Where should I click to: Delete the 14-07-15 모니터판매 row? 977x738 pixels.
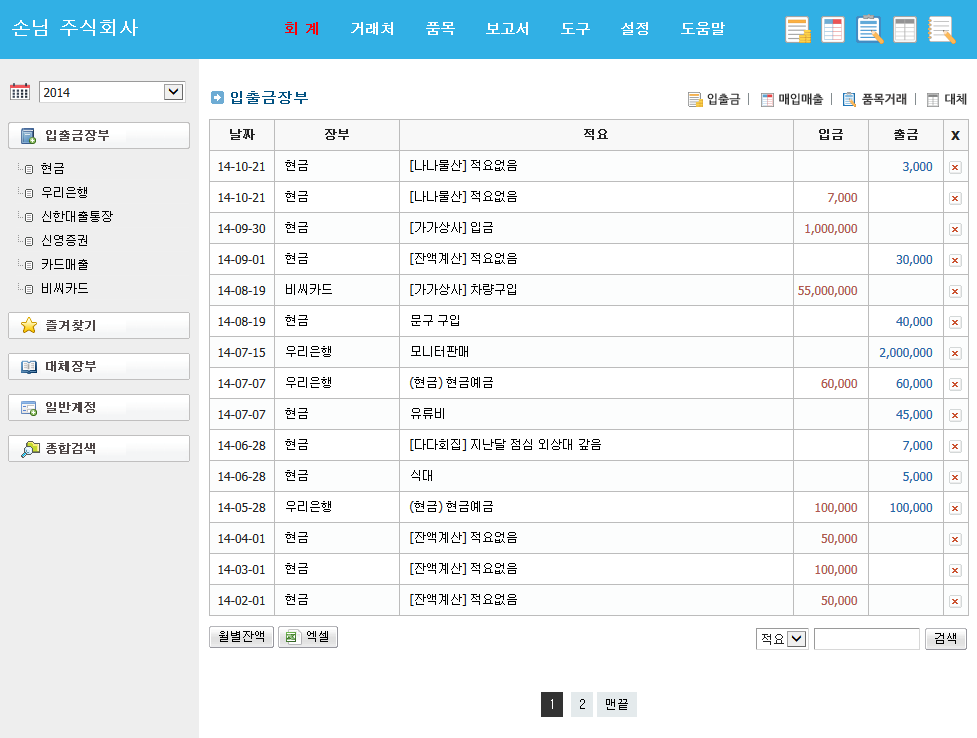tap(955, 353)
